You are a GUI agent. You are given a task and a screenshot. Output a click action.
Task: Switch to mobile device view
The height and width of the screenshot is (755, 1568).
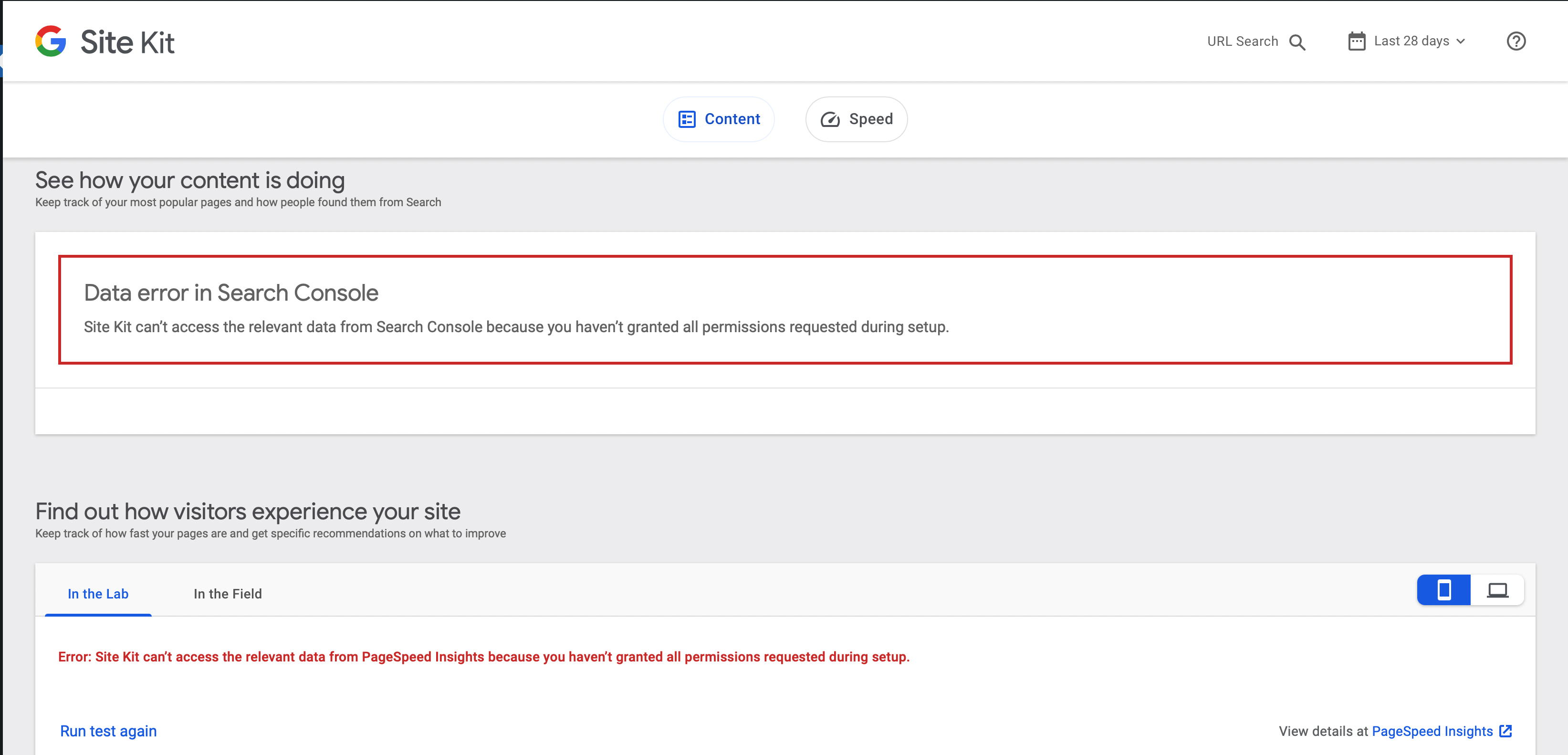1443,590
